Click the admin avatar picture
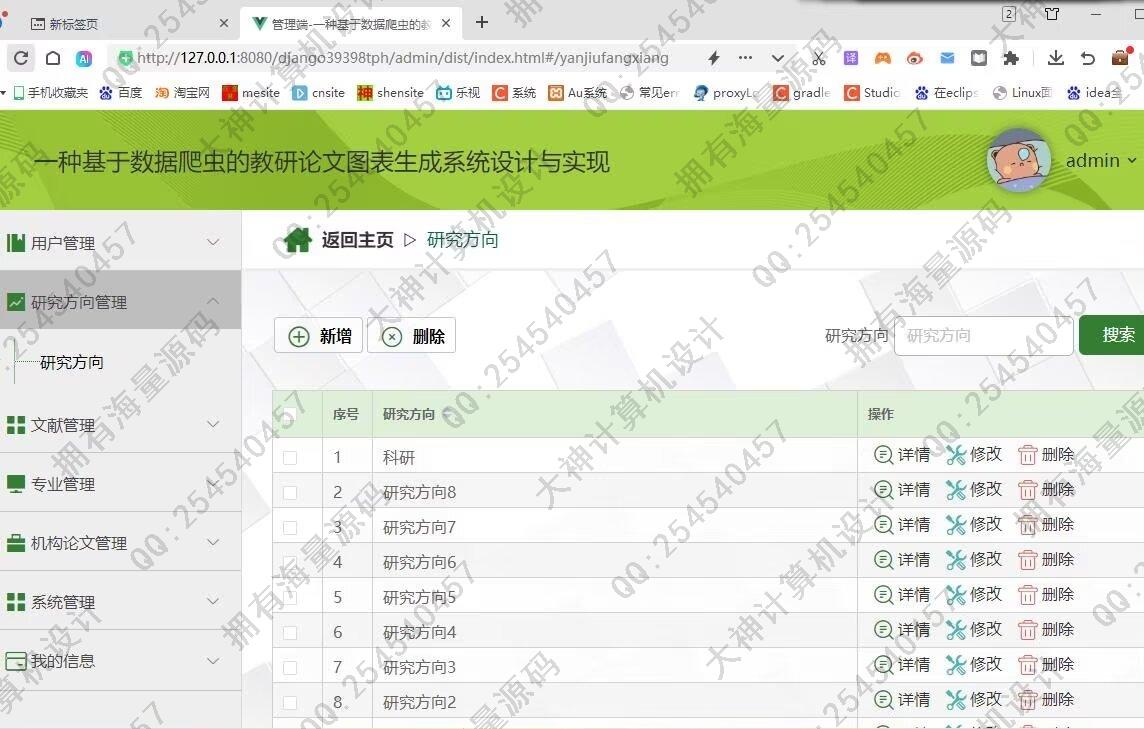Viewport: 1144px width, 729px height. click(x=1019, y=161)
